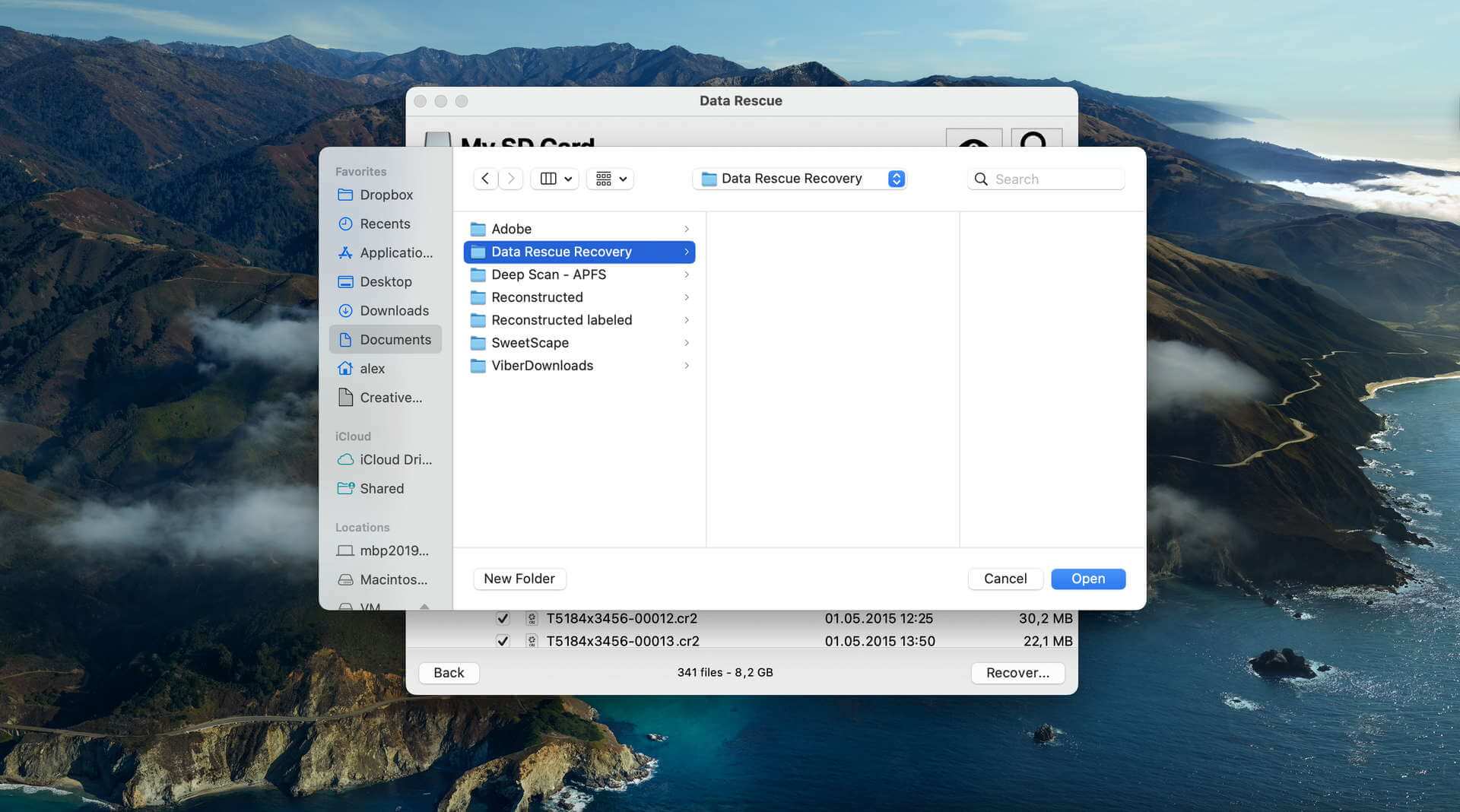Open Downloads in sidebar

click(x=386, y=310)
